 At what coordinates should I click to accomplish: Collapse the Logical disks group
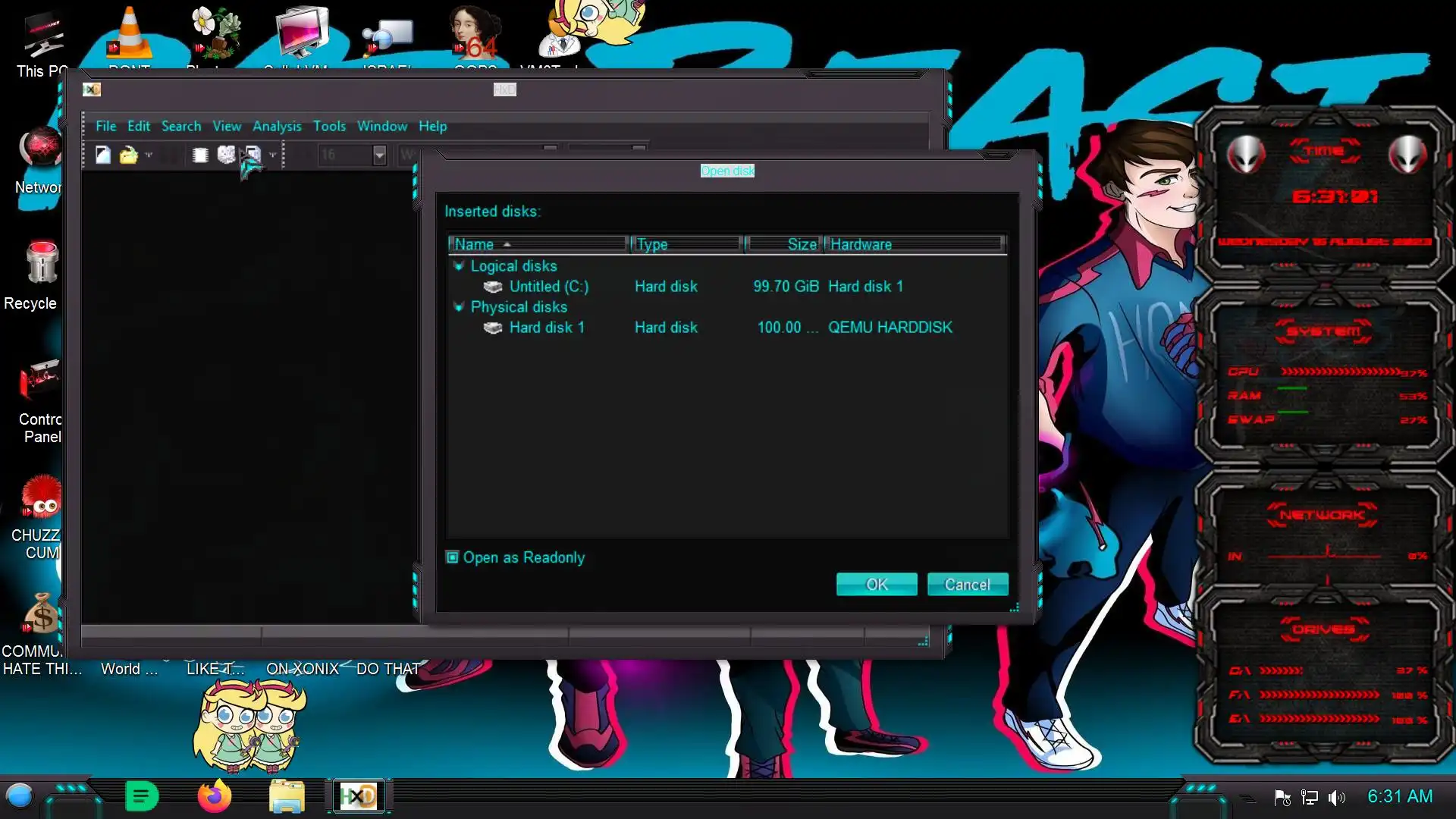click(x=459, y=266)
